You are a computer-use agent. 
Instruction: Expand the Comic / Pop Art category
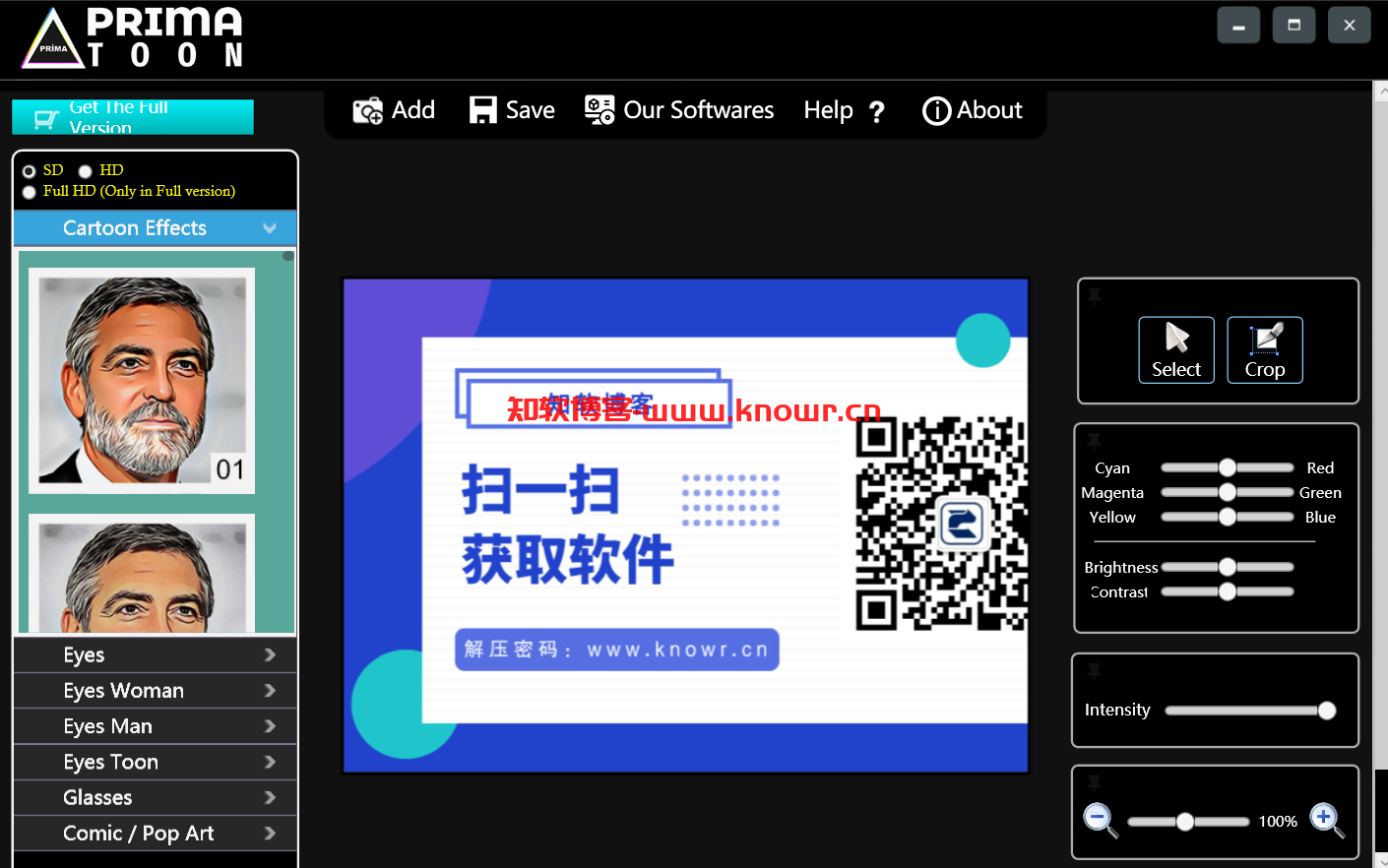[156, 834]
